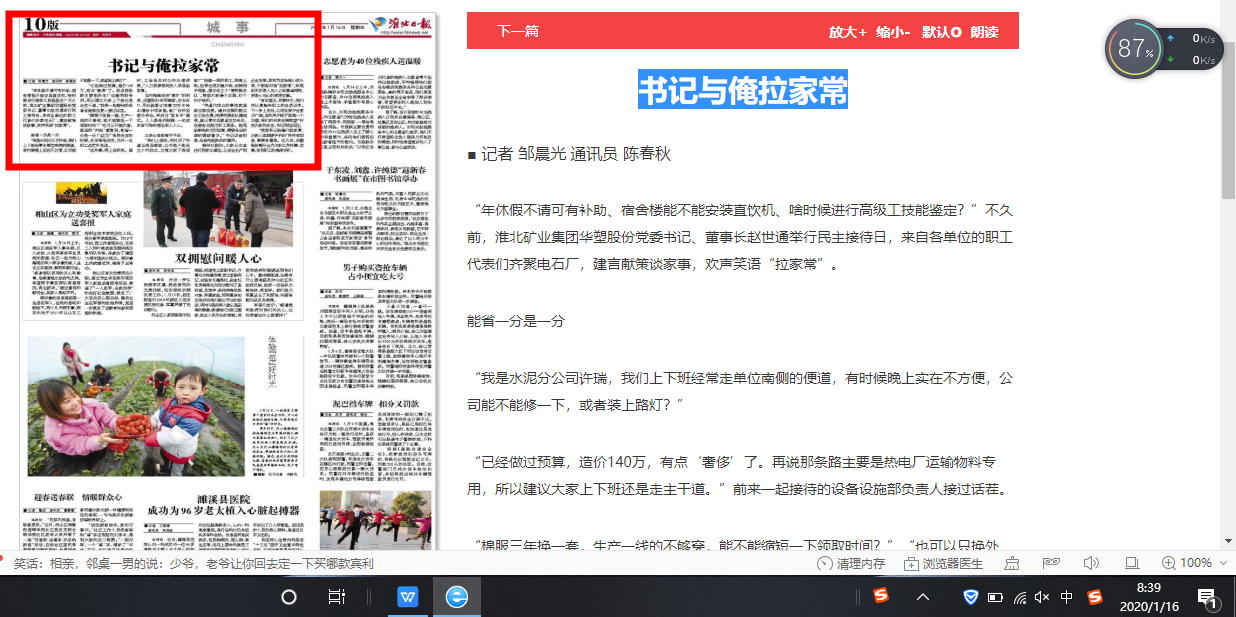Click the broom cleanup icon in status bar
Screen dimensions: 1236x617
[x=1011, y=563]
